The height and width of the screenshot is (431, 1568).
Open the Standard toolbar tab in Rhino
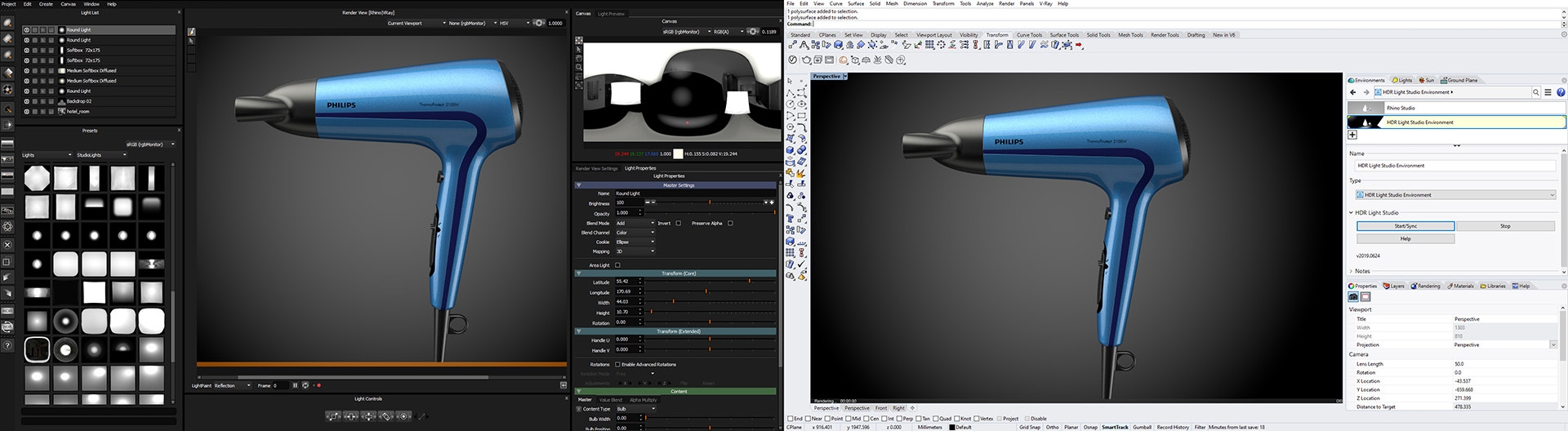800,35
